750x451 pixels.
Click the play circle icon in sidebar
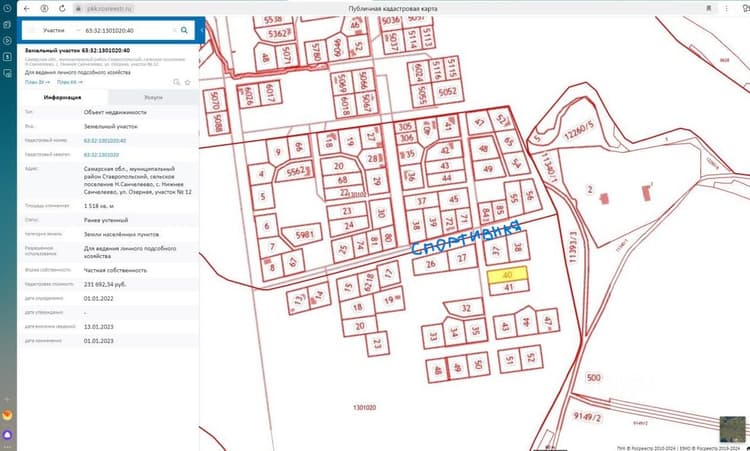pyautogui.click(x=7, y=41)
